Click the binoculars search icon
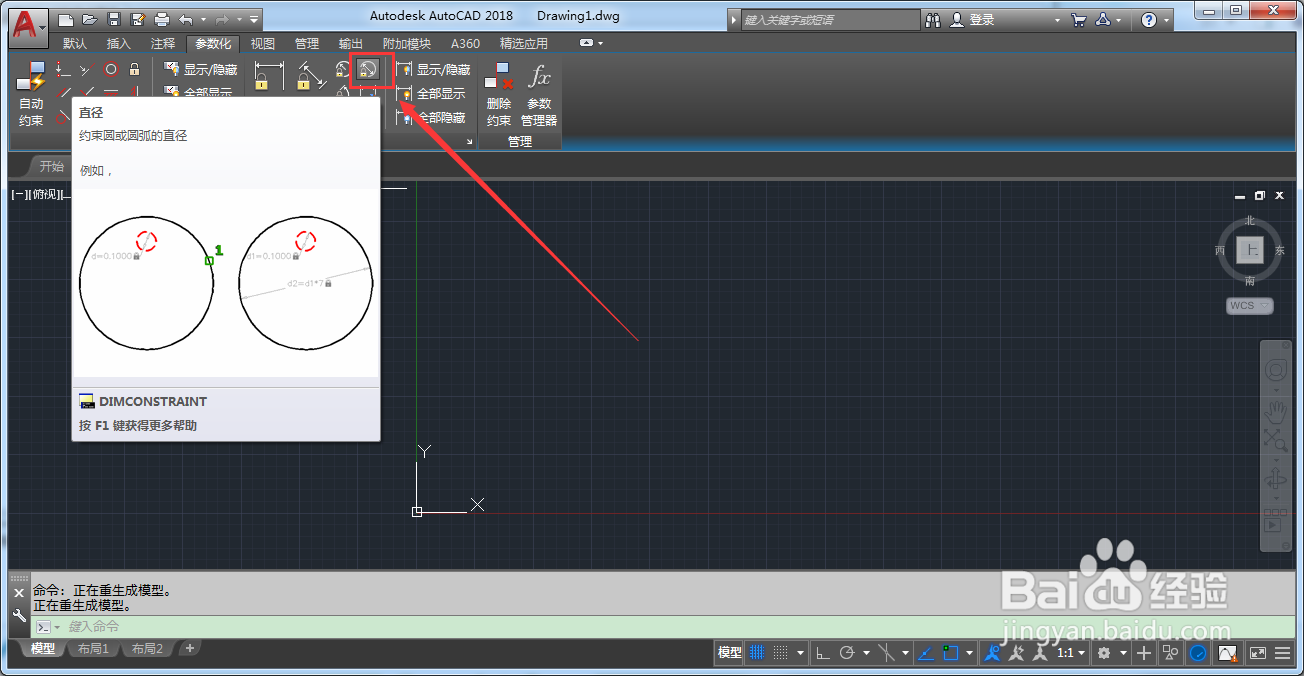This screenshot has height=676, width=1304. coord(934,19)
